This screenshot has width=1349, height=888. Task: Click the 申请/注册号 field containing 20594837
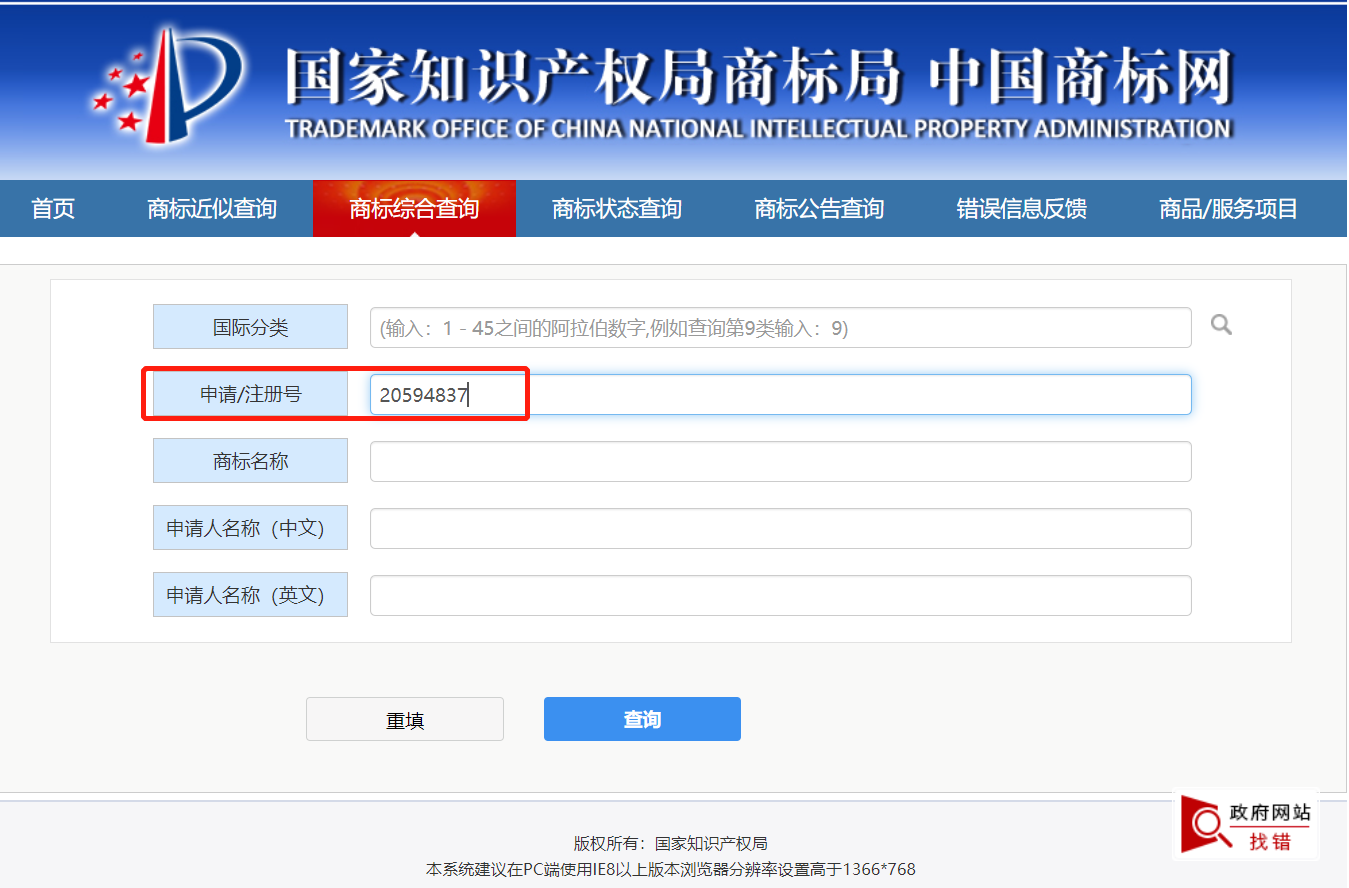click(x=780, y=394)
